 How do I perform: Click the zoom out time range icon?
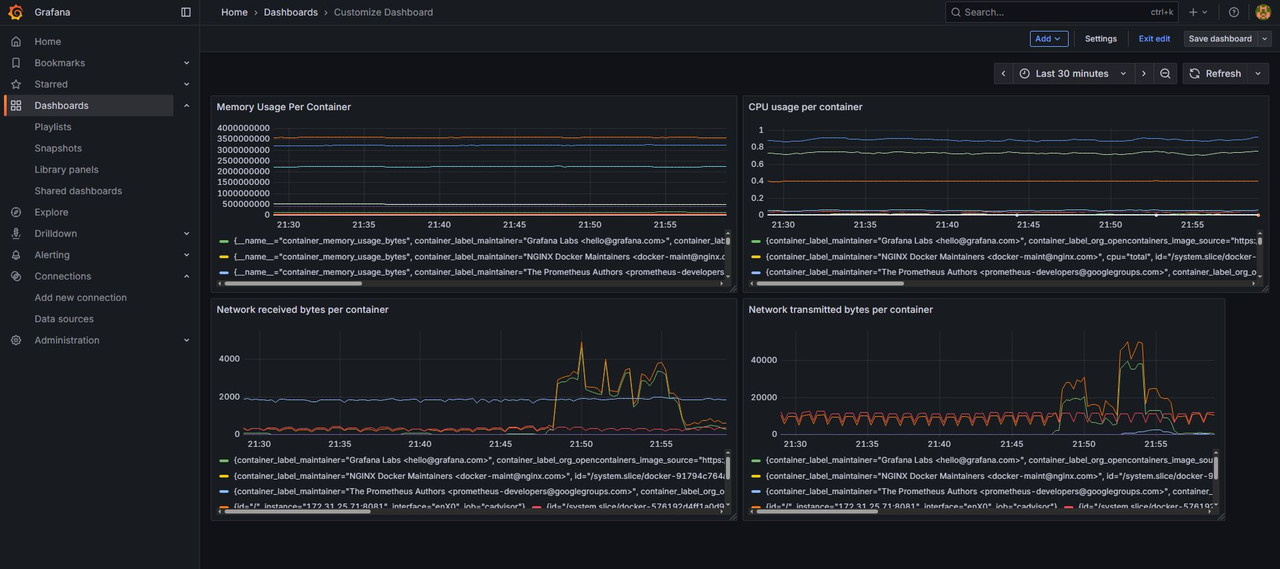[1165, 73]
